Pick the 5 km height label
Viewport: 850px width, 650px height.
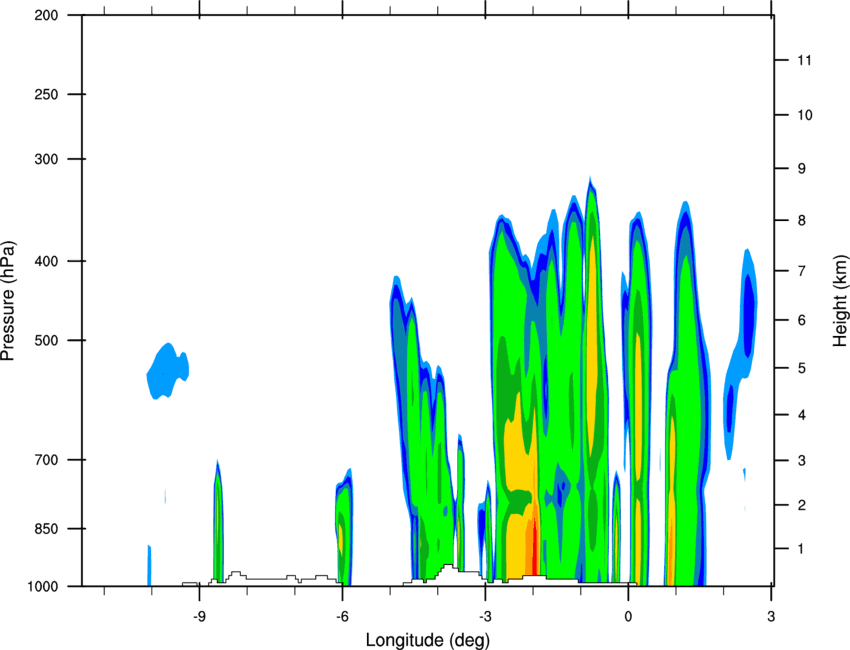801,368
